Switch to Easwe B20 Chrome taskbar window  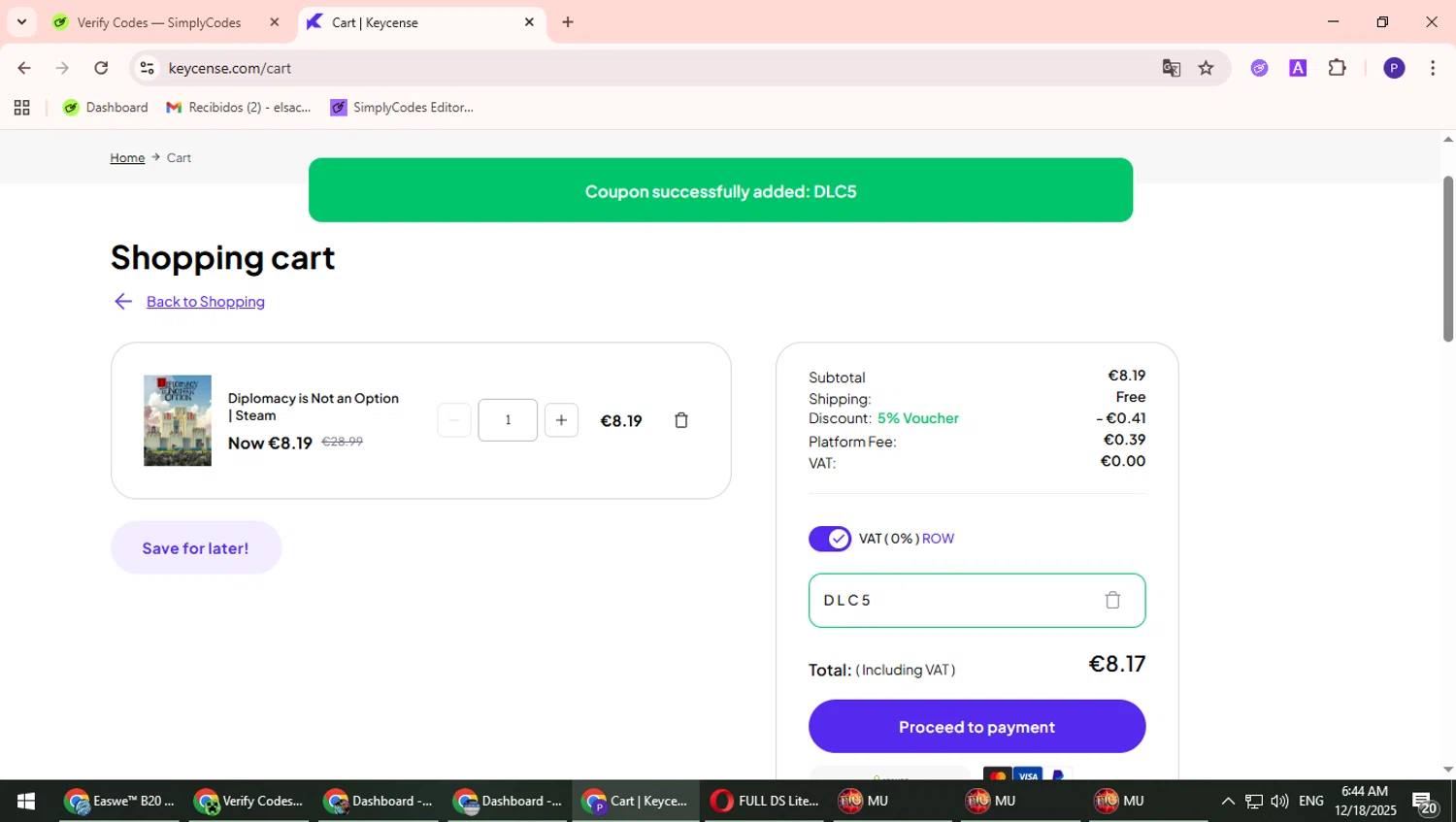121,801
